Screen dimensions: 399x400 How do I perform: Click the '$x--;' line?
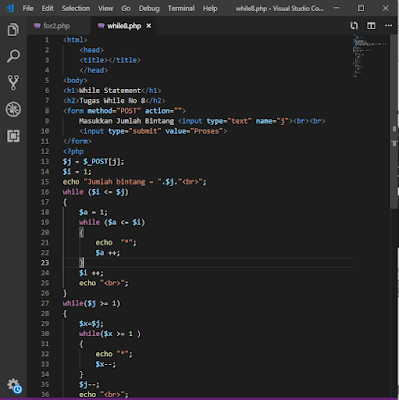click(x=106, y=364)
